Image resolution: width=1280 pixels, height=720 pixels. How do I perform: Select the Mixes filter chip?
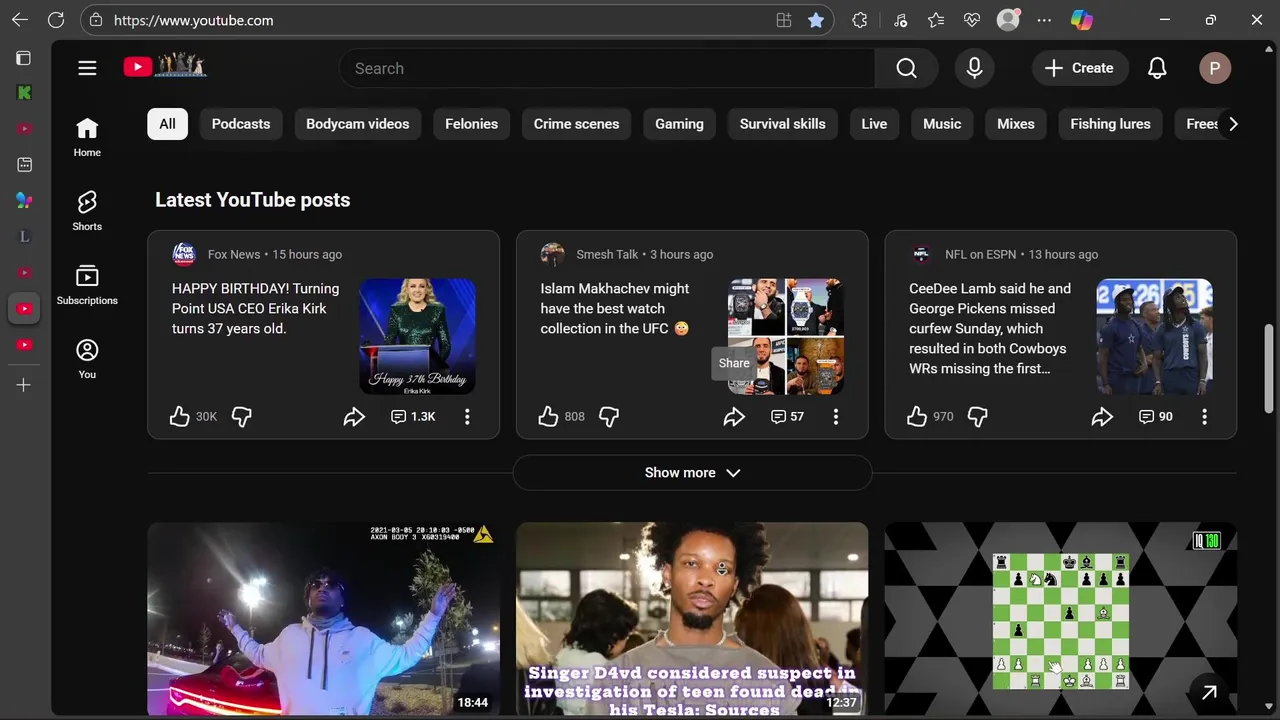[x=1015, y=124]
